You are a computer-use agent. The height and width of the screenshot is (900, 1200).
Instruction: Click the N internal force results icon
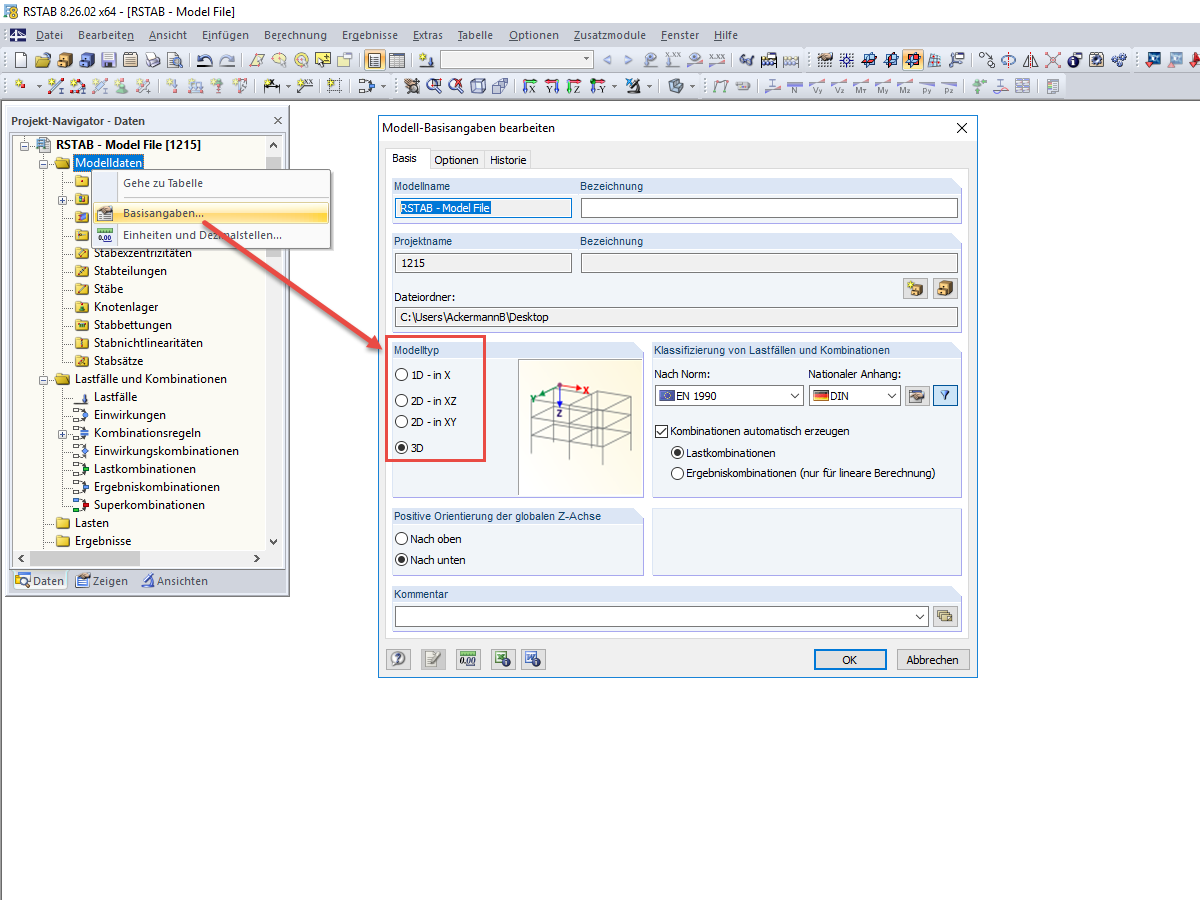click(x=795, y=87)
